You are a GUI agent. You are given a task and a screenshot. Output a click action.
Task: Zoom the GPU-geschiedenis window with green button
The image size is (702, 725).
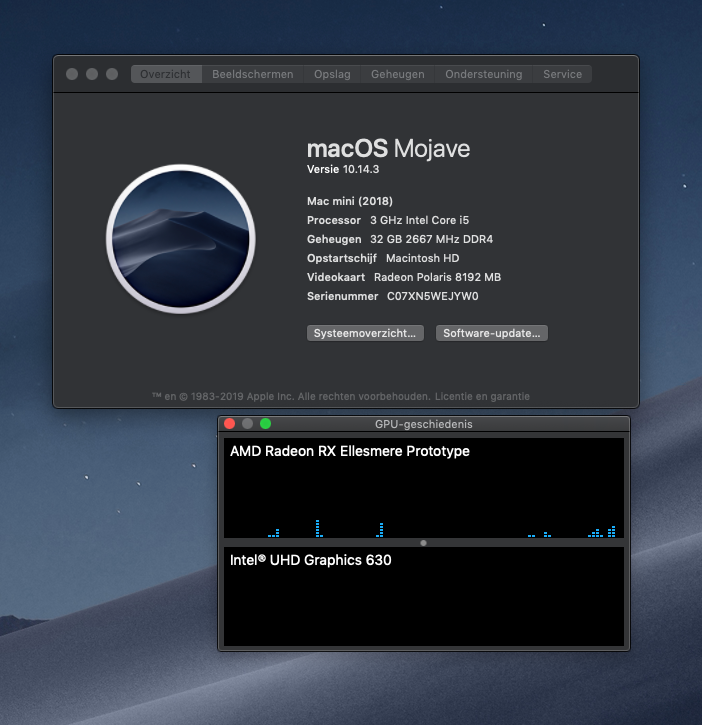(x=265, y=424)
